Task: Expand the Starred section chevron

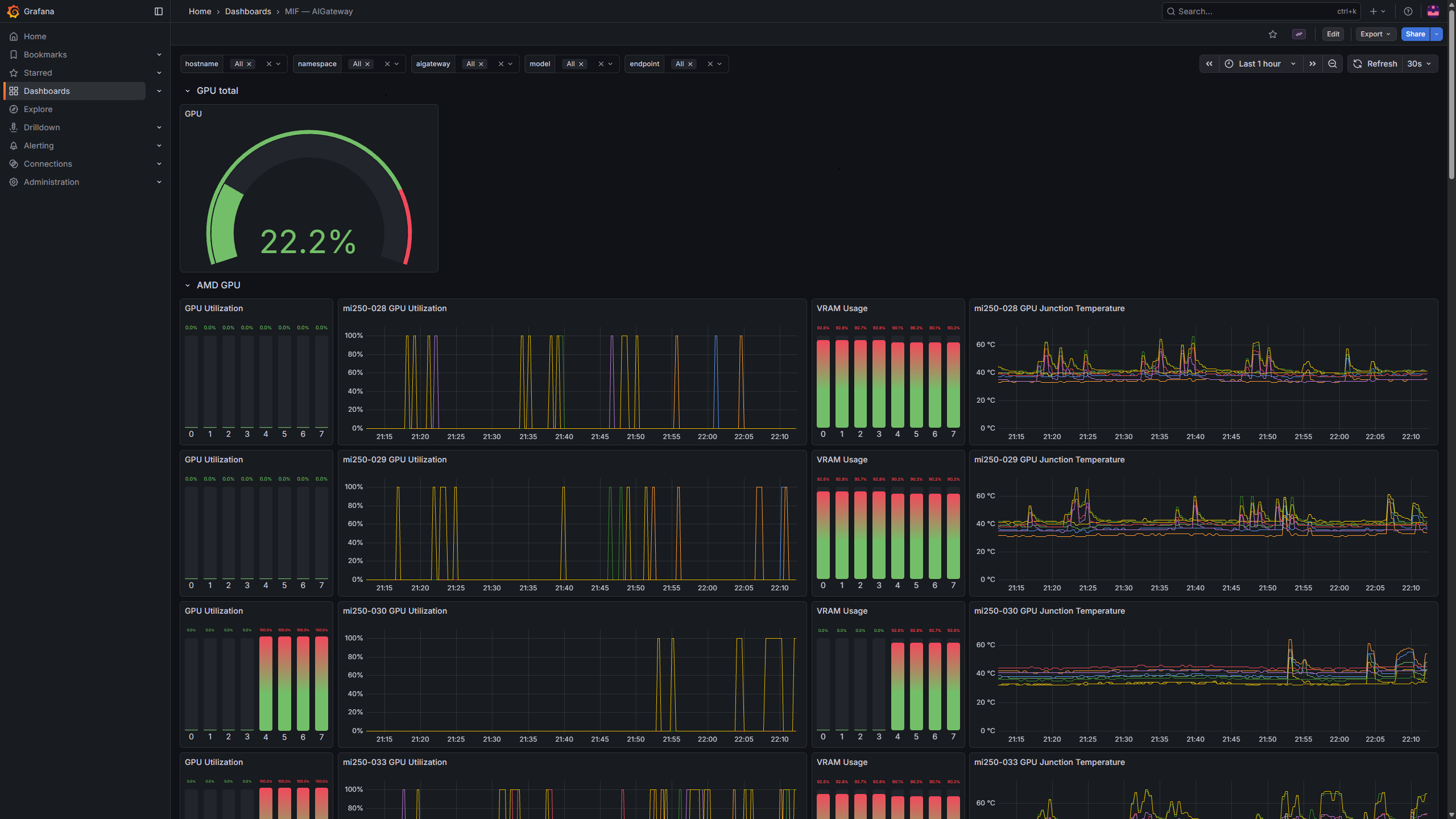Action: (x=159, y=73)
